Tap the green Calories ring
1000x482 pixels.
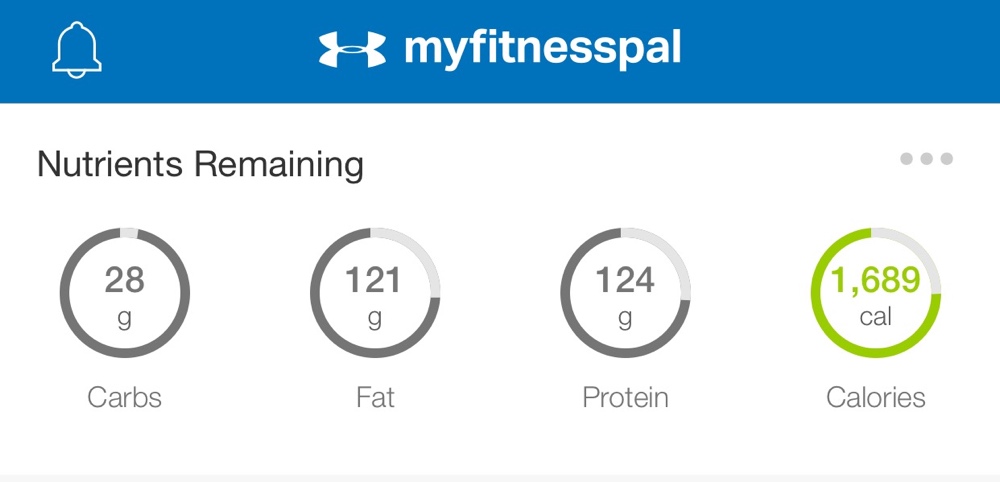(876, 293)
